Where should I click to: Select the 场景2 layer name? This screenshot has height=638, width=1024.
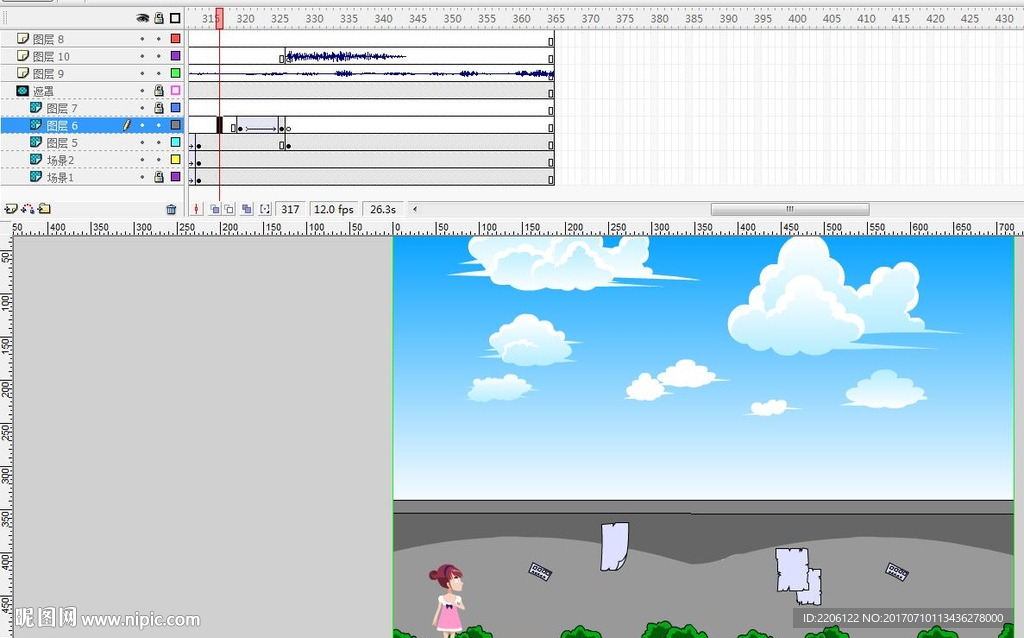coord(60,160)
